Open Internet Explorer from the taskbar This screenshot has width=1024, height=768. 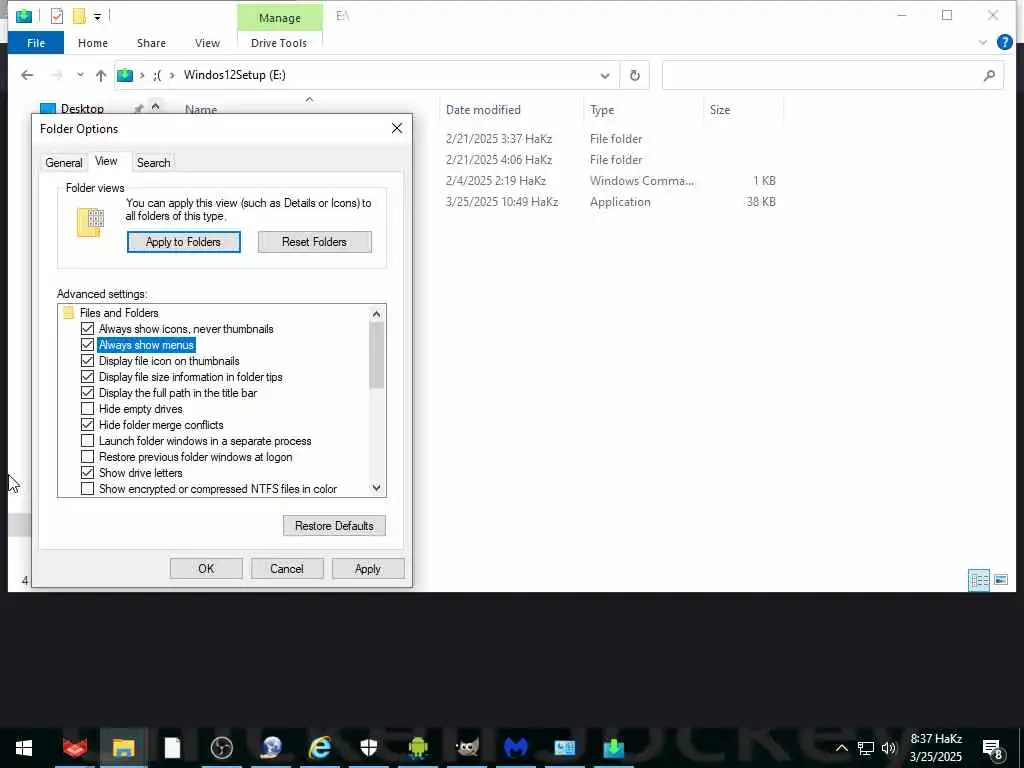click(x=320, y=748)
